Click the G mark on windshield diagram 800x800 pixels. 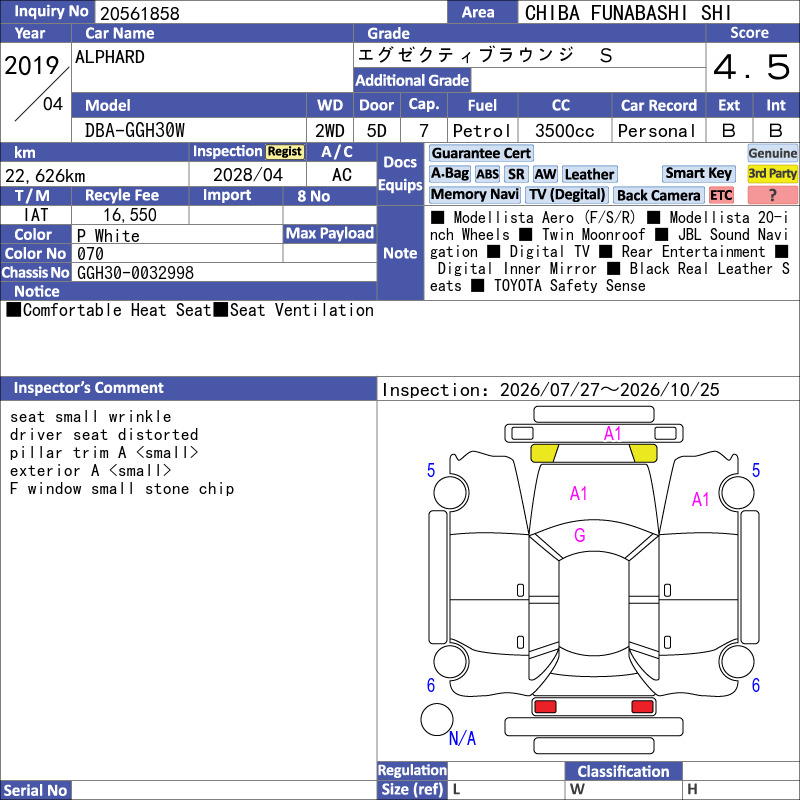[580, 535]
